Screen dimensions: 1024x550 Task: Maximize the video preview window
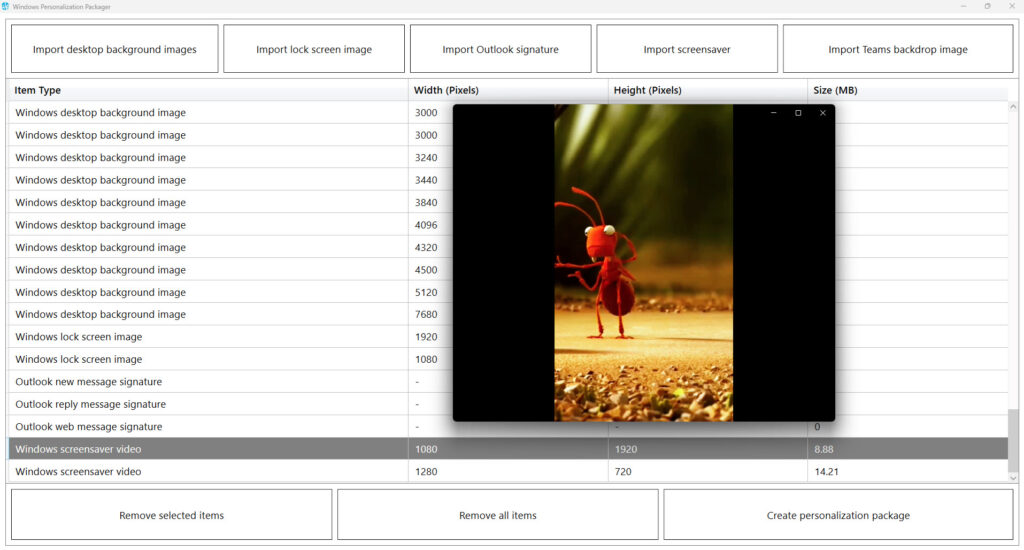click(x=798, y=113)
